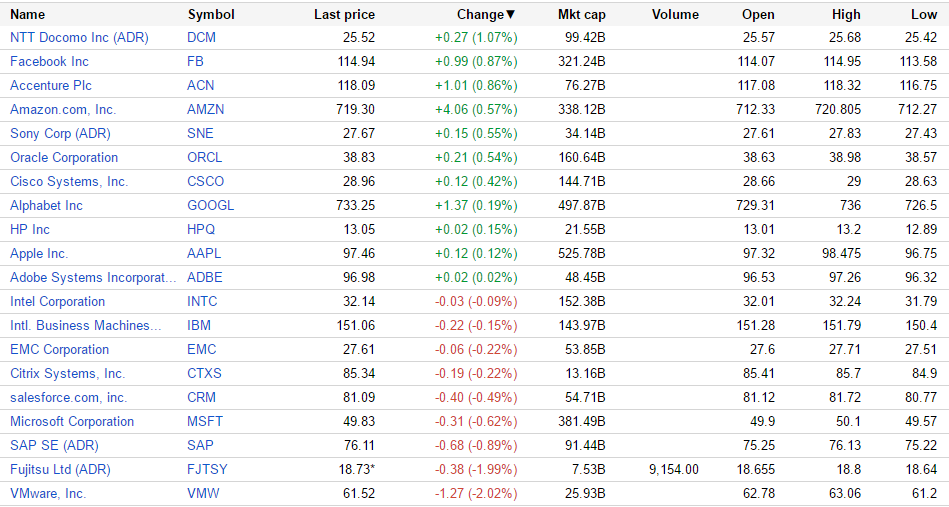The height and width of the screenshot is (507, 949).
Task: Sort by the Mkt cap header
Action: (x=581, y=14)
